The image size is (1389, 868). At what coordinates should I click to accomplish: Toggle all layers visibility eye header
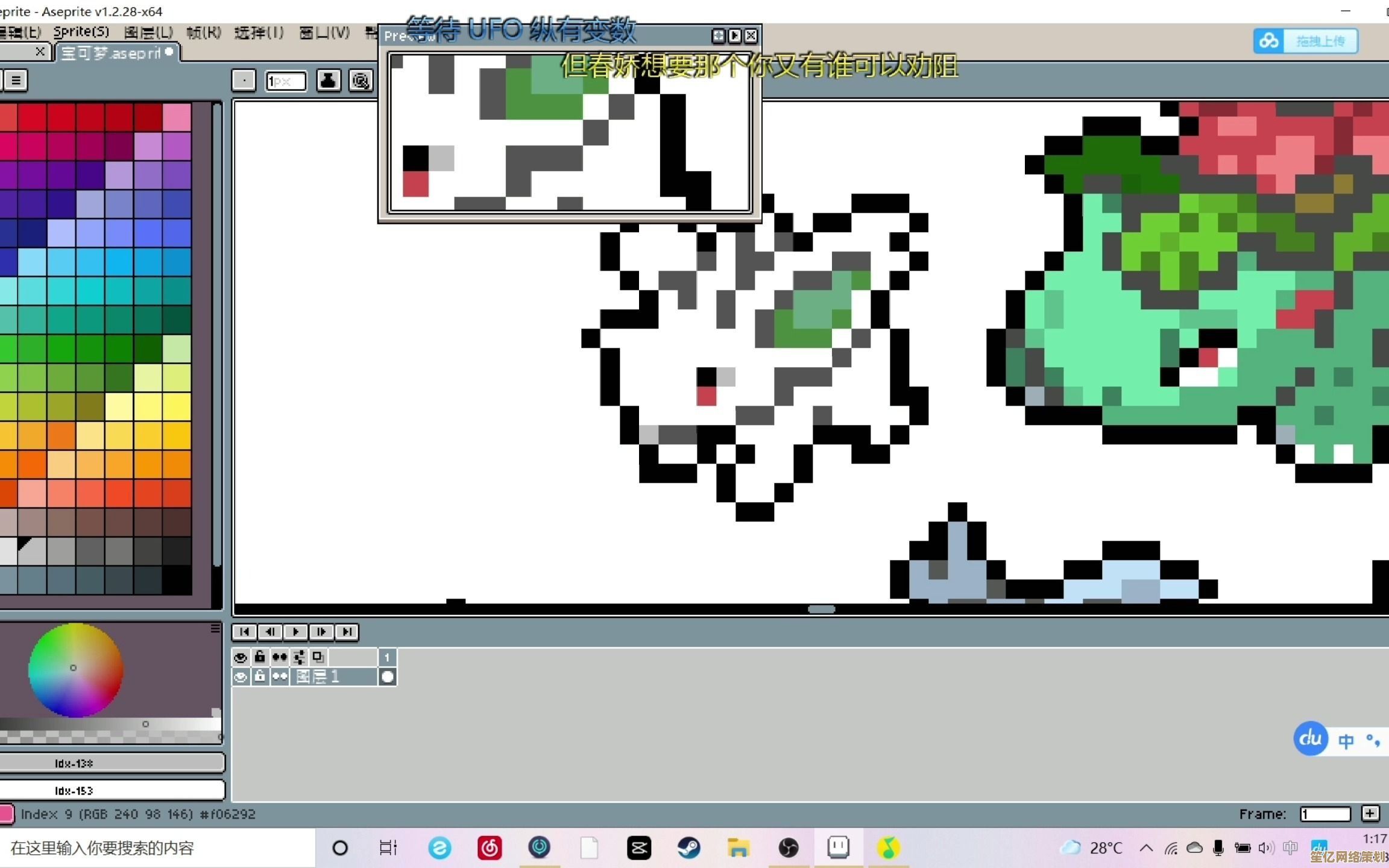click(x=241, y=657)
